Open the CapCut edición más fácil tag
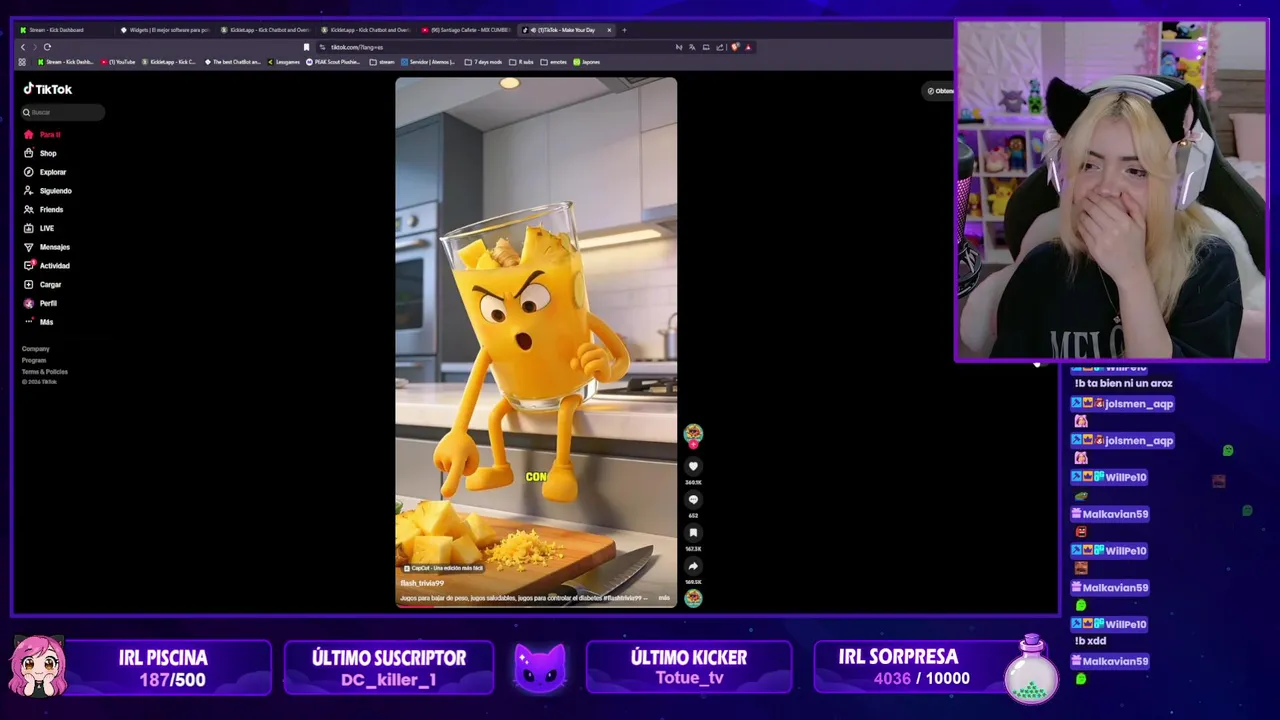The image size is (1280, 720). click(x=443, y=568)
